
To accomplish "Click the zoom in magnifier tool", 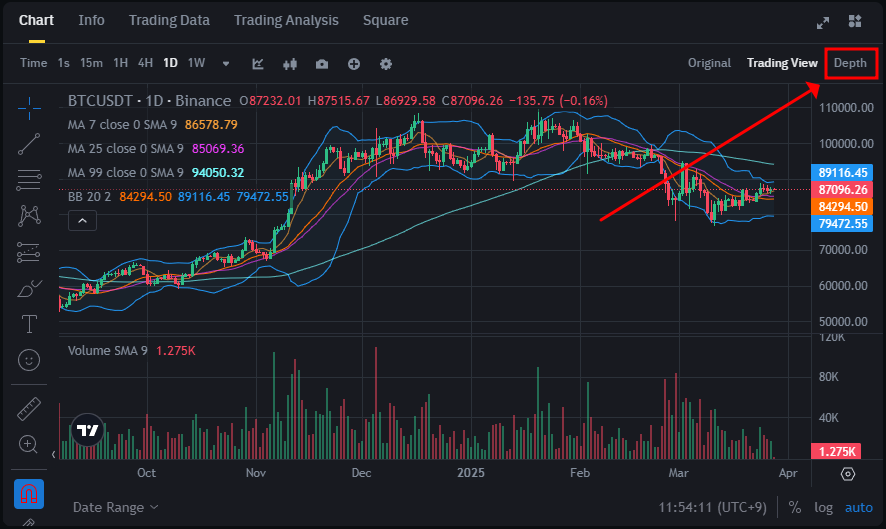I will tap(29, 444).
